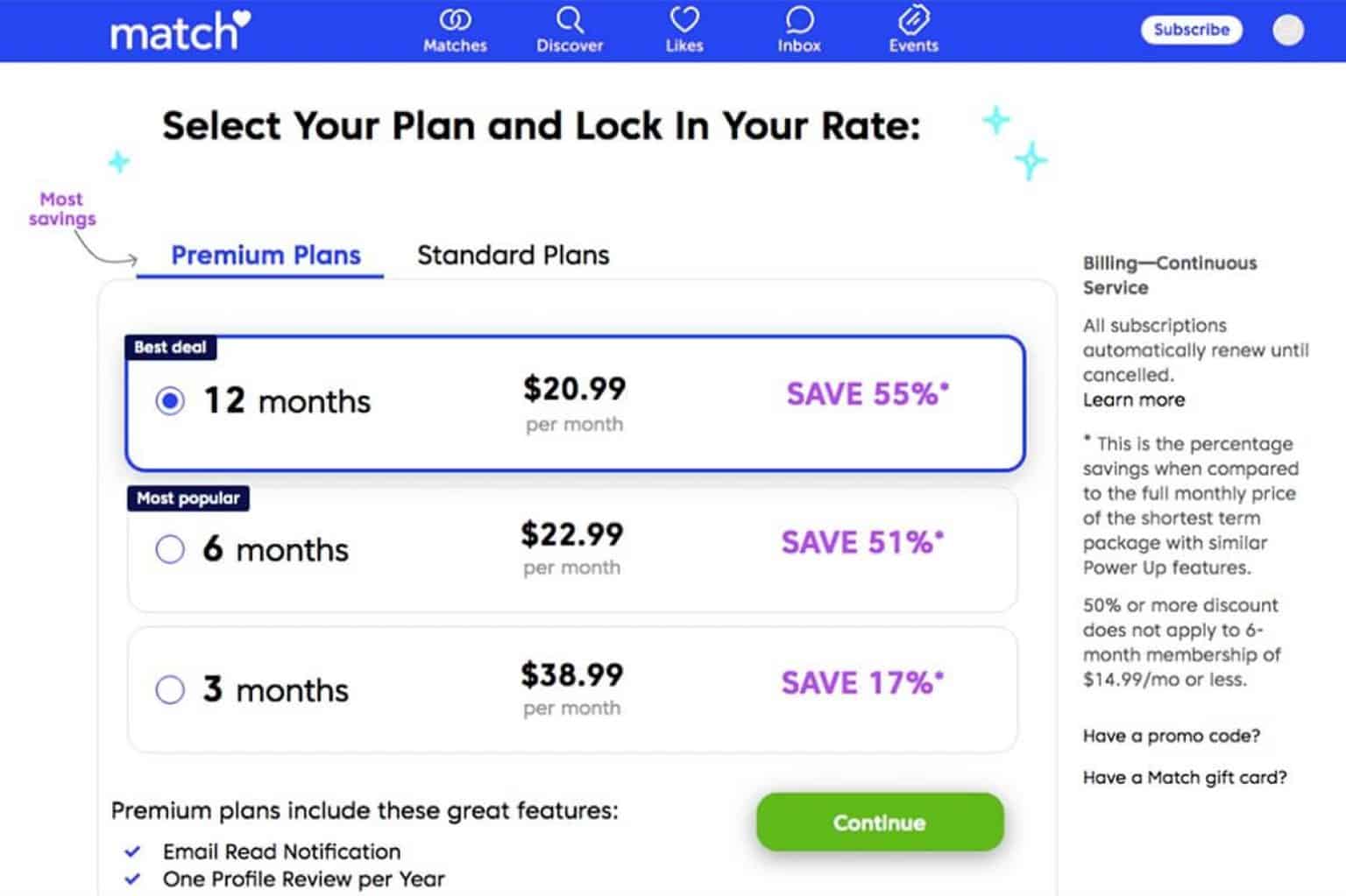Click the Events ticket icon
The width and height of the screenshot is (1346, 896).
913,20
